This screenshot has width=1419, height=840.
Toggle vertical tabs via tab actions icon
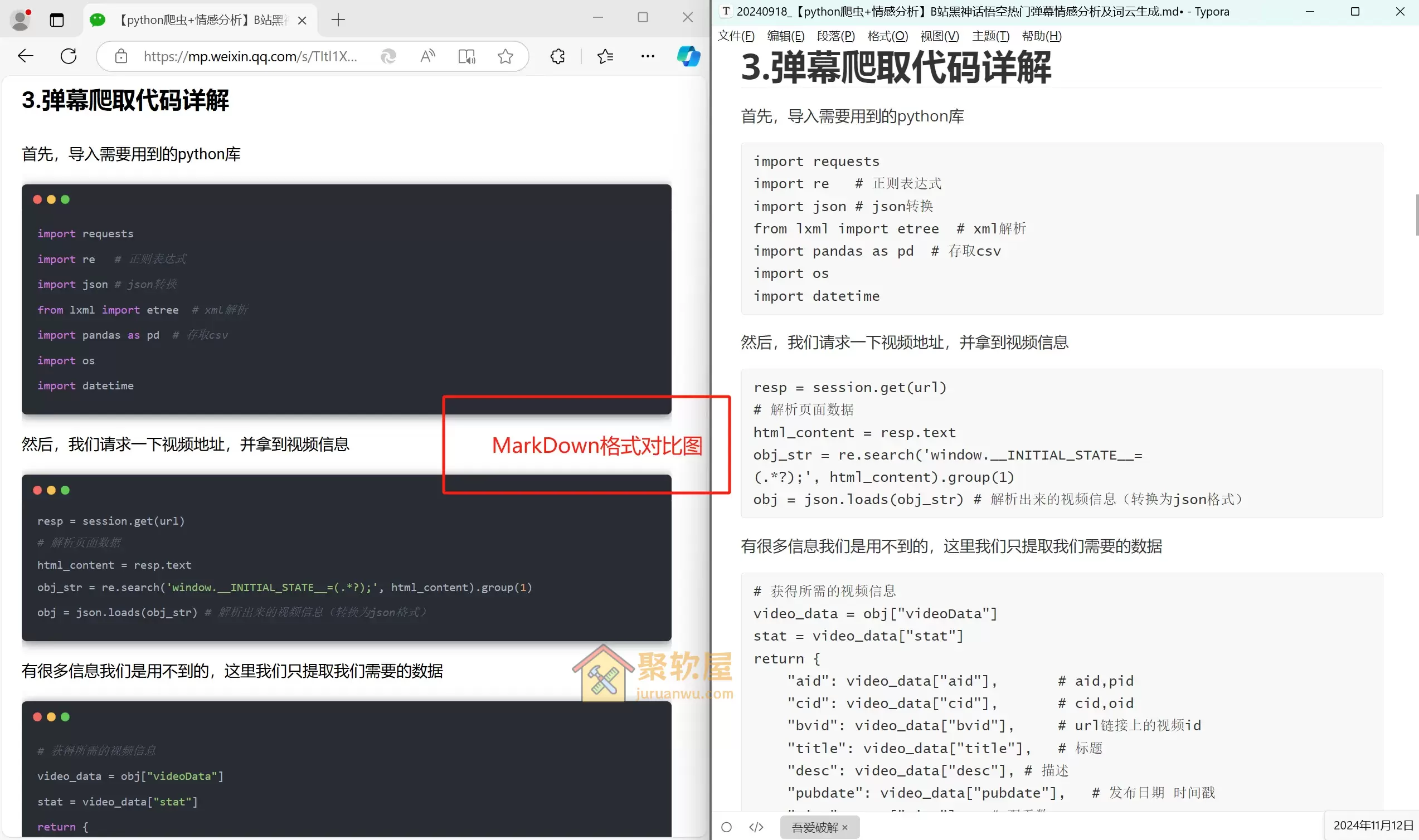tap(57, 20)
